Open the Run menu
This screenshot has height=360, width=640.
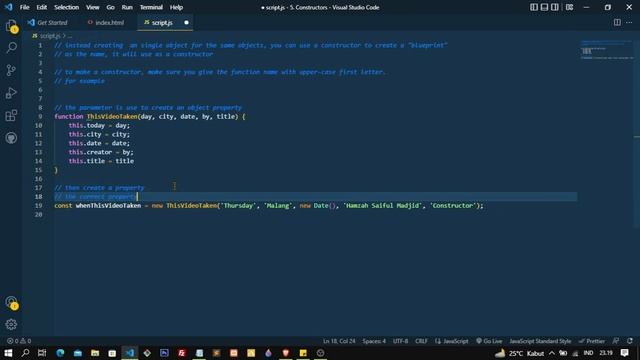tap(127, 7)
